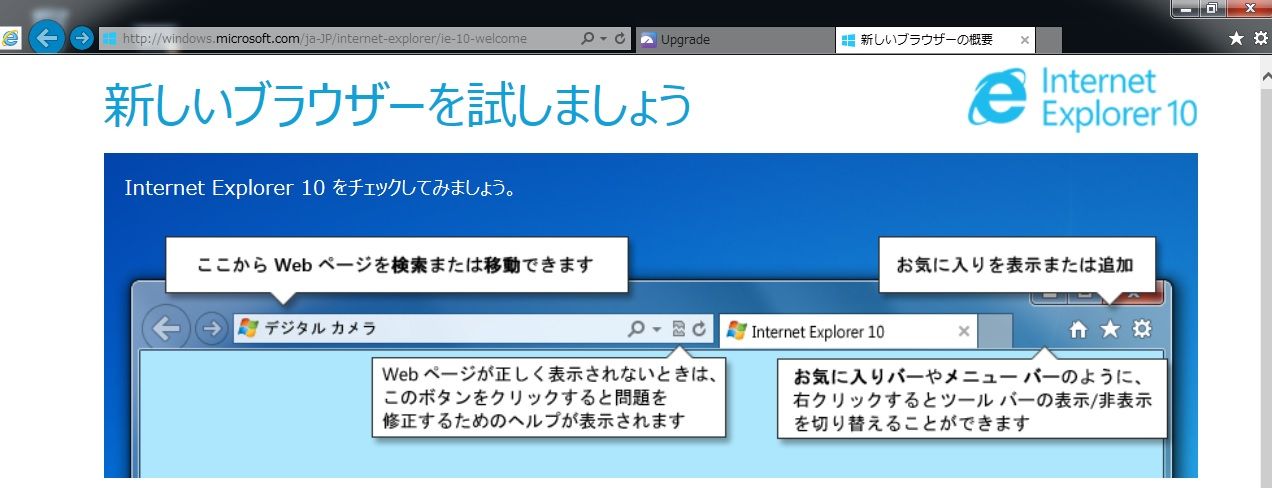Viewport: 1272px width, 488px height.
Task: Open the address bar autocomplete dropdown arrow
Action: tap(603, 39)
